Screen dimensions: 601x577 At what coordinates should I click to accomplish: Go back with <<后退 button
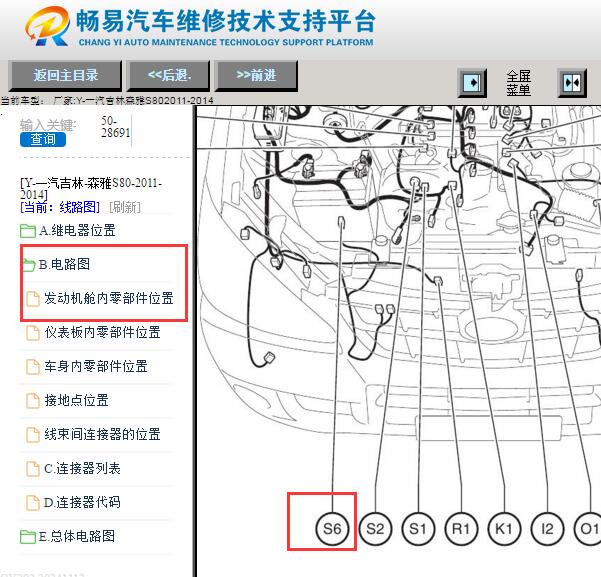point(169,75)
